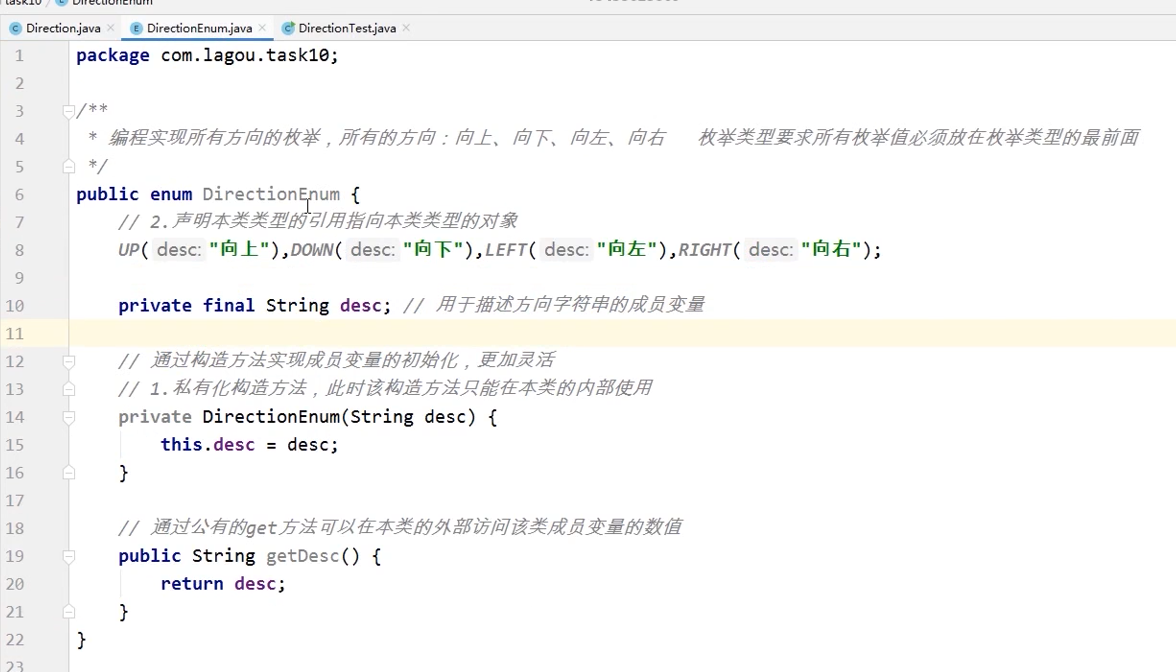Click the getDesc method name

(x=302, y=556)
